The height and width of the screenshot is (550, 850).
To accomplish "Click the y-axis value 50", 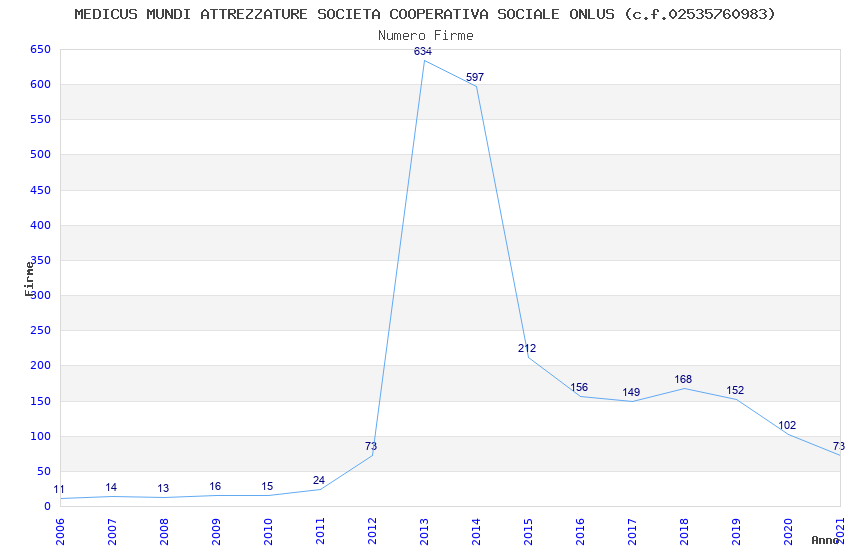I will point(44,471).
